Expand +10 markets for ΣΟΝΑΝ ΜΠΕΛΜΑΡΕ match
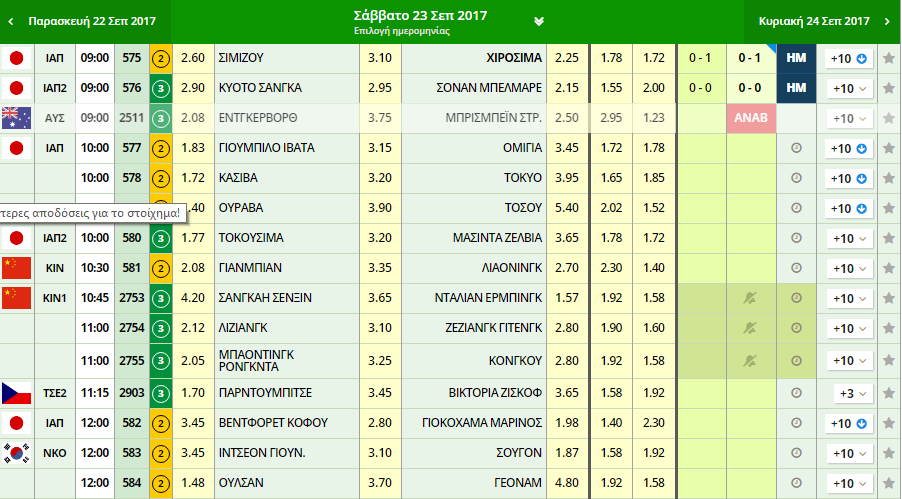This screenshot has width=902, height=499. pyautogui.click(x=848, y=88)
